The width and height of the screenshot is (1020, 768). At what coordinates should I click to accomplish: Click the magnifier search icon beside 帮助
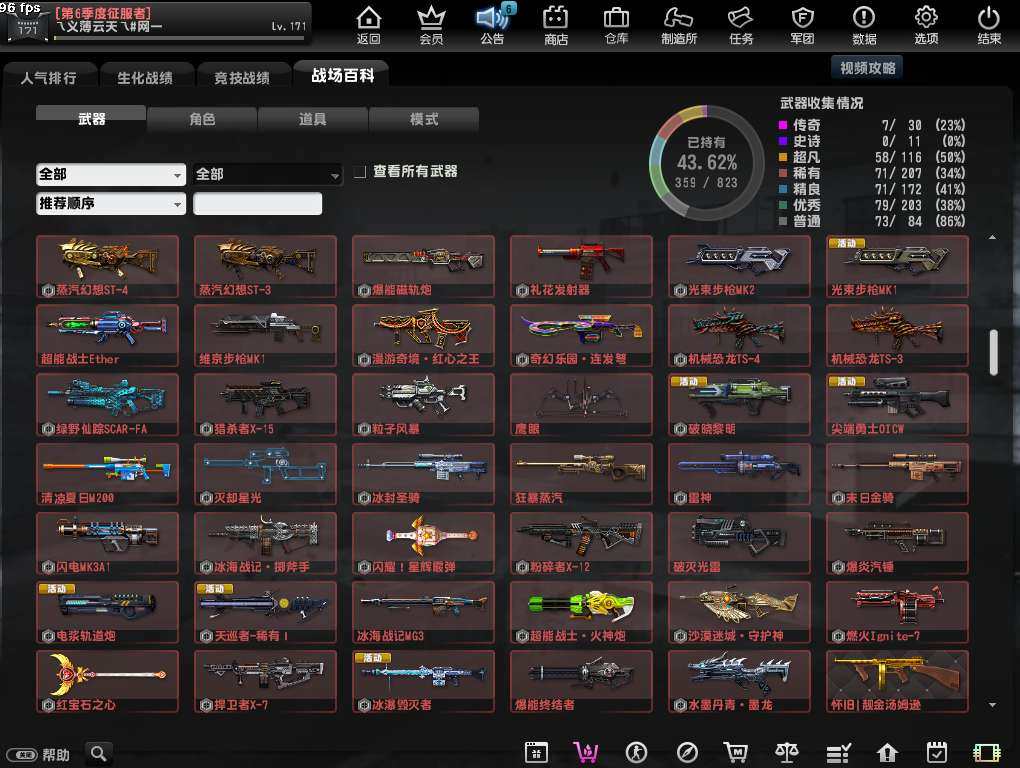[99, 753]
